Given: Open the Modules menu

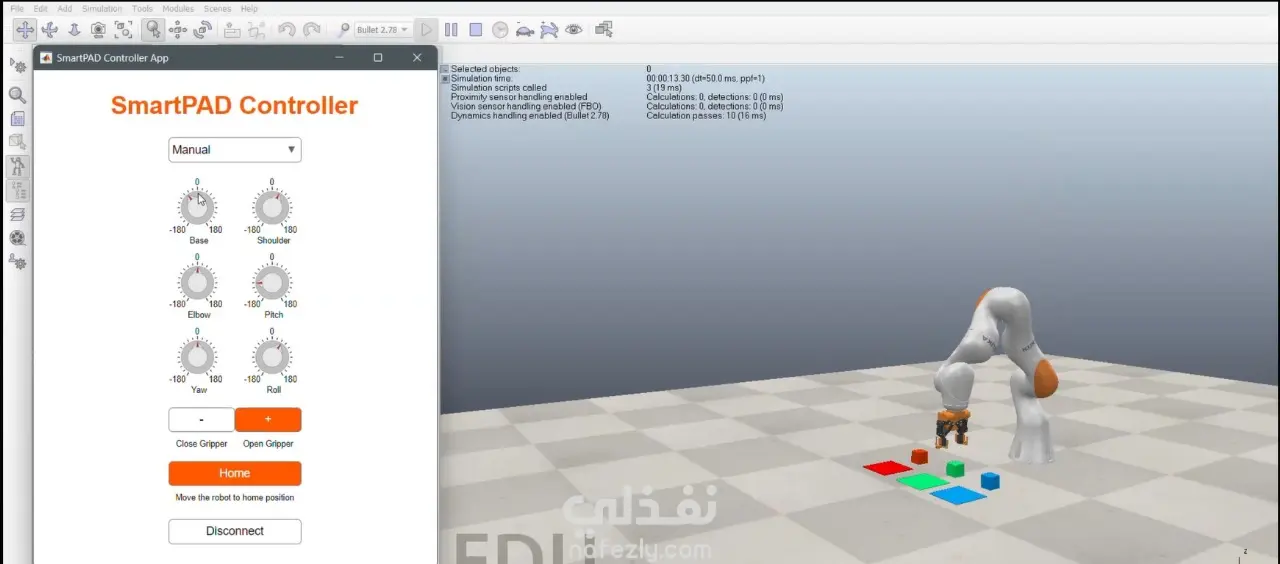Looking at the screenshot, I should [x=179, y=8].
